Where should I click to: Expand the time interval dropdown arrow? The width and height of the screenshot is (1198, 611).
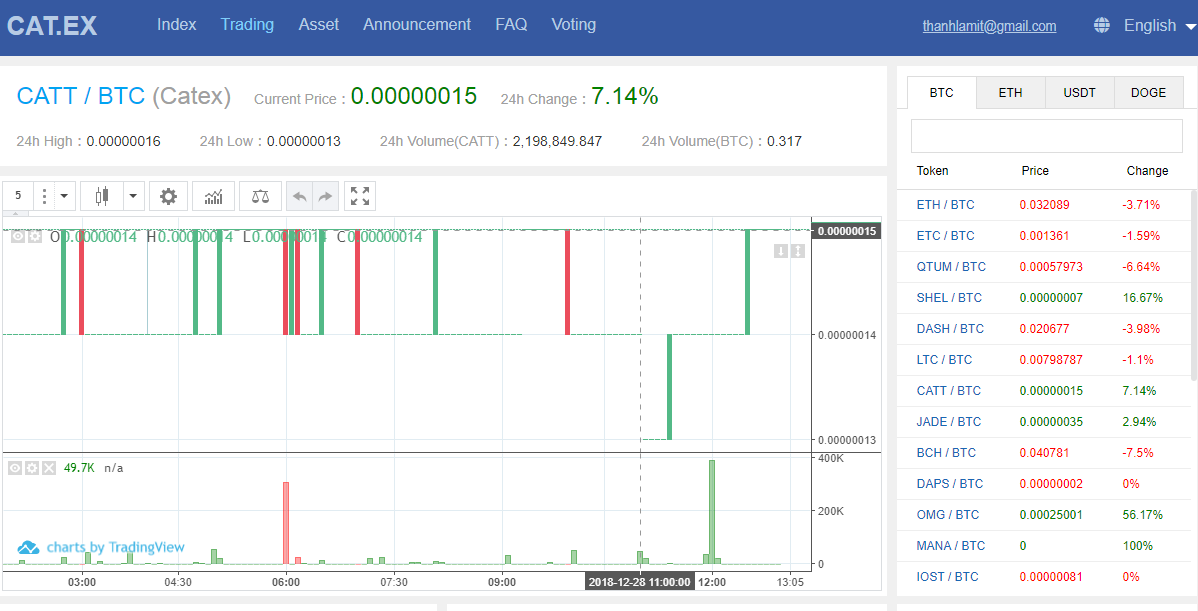[x=64, y=196]
